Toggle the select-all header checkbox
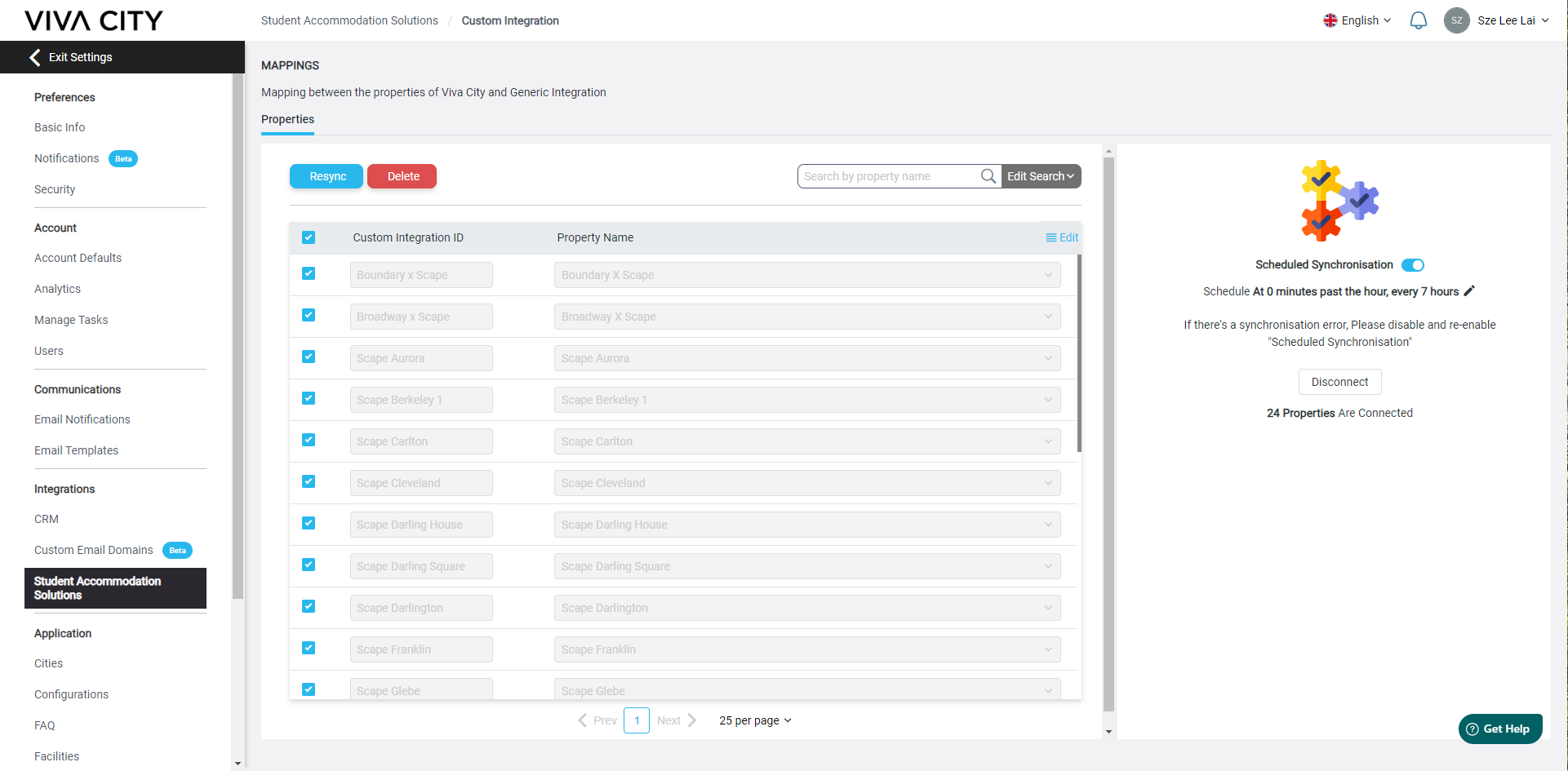Screen dimensions: 1568x771 point(309,237)
